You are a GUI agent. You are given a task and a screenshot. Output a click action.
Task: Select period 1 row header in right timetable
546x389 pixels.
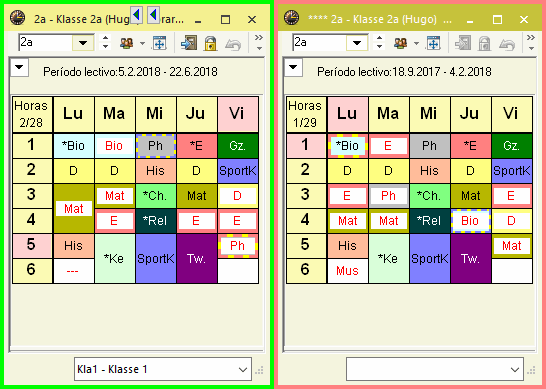click(306, 146)
